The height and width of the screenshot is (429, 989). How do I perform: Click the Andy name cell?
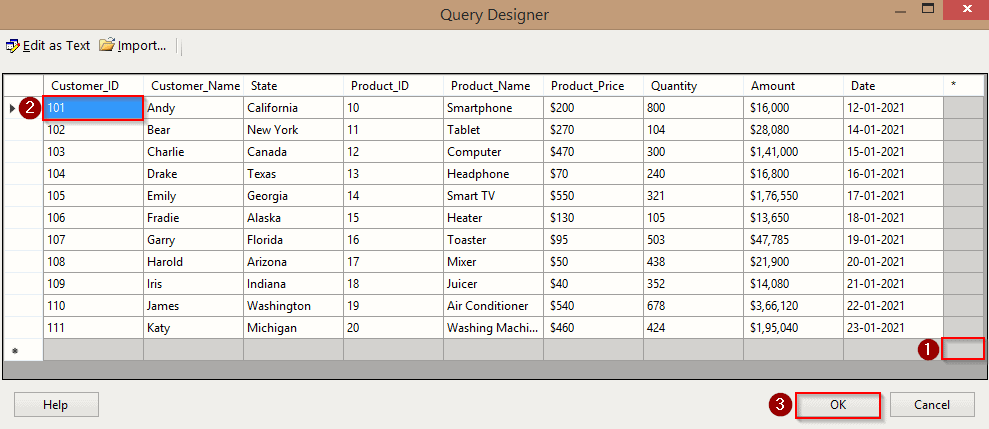(194, 108)
